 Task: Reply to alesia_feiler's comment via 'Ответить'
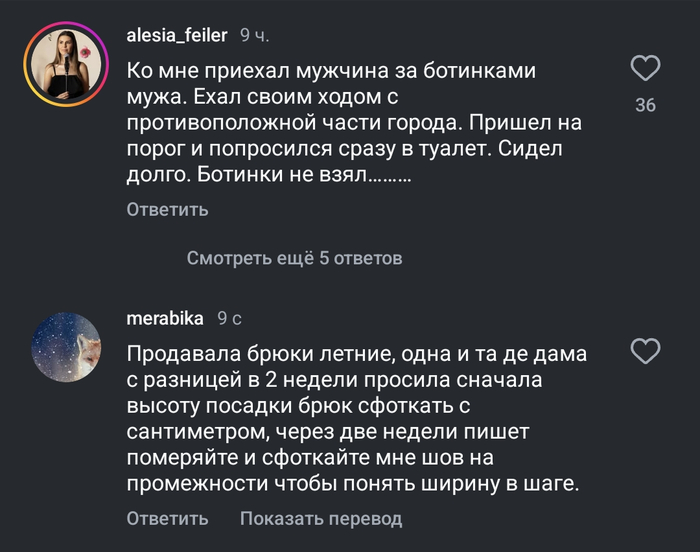pyautogui.click(x=167, y=209)
